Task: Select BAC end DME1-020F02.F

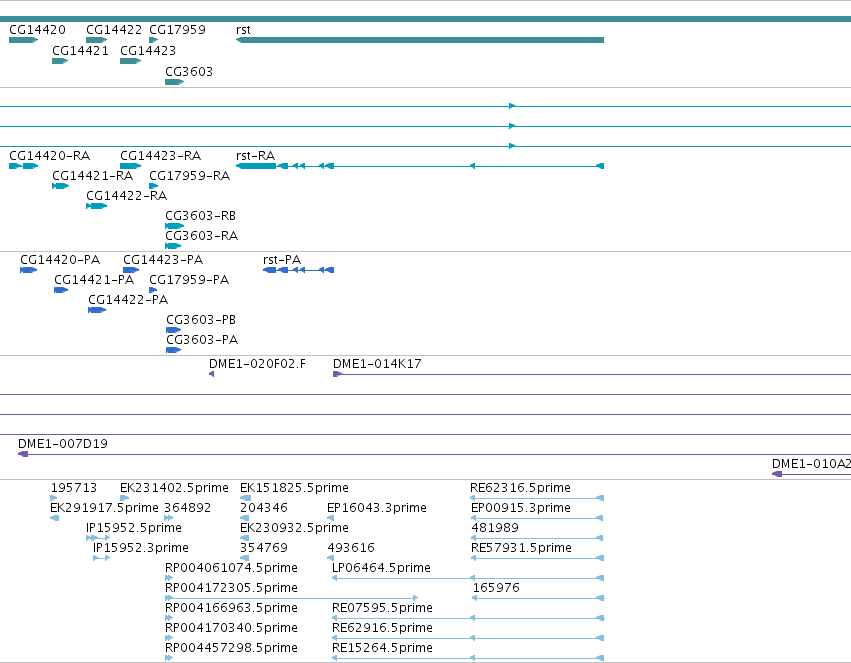Action: pyautogui.click(x=257, y=365)
